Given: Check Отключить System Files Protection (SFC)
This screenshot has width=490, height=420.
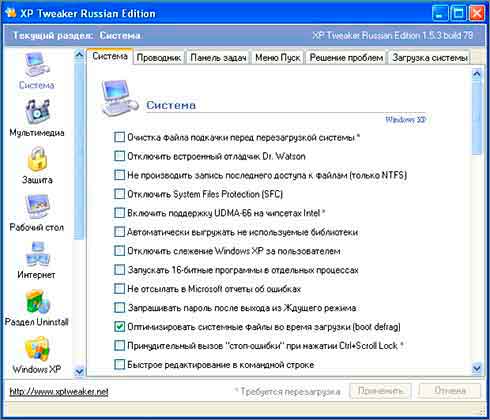Looking at the screenshot, I should click(119, 194).
